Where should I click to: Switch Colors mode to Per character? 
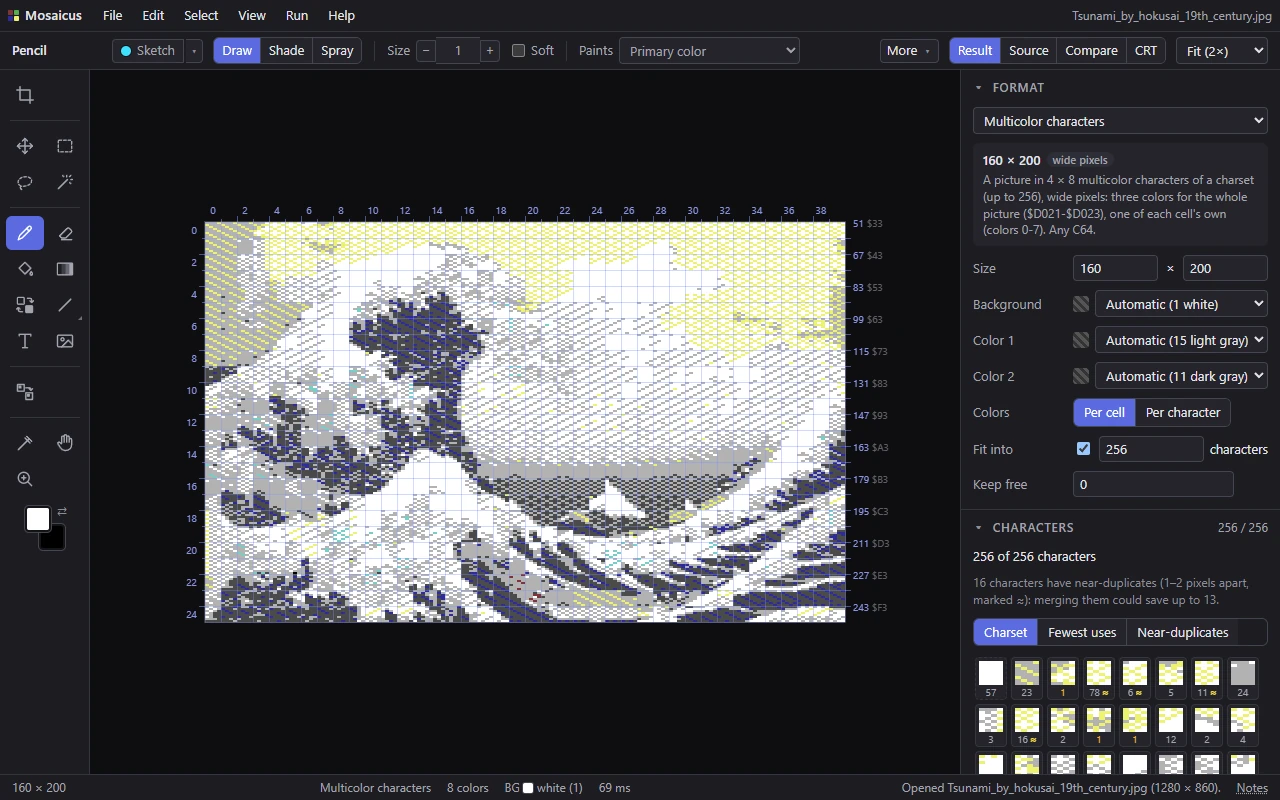(1183, 412)
